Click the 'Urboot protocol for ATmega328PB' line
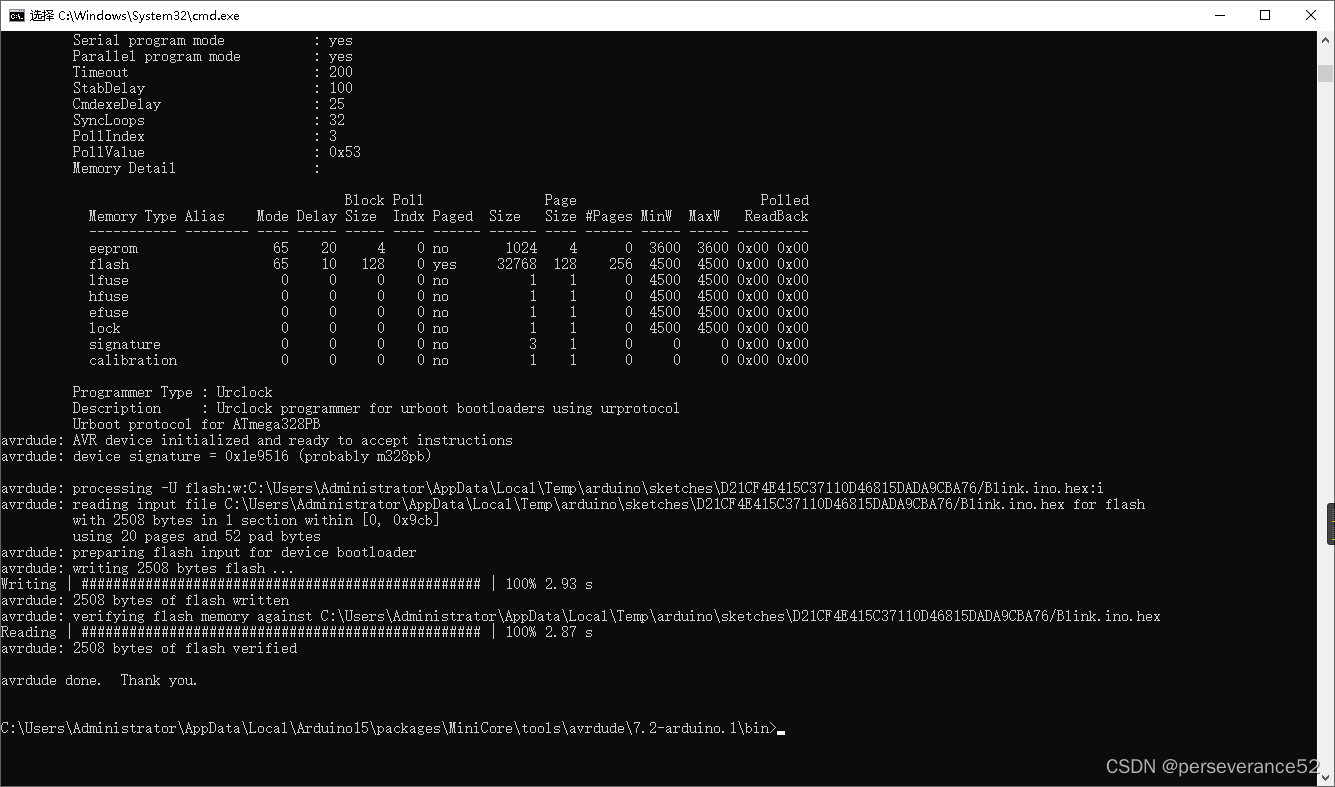 196,424
